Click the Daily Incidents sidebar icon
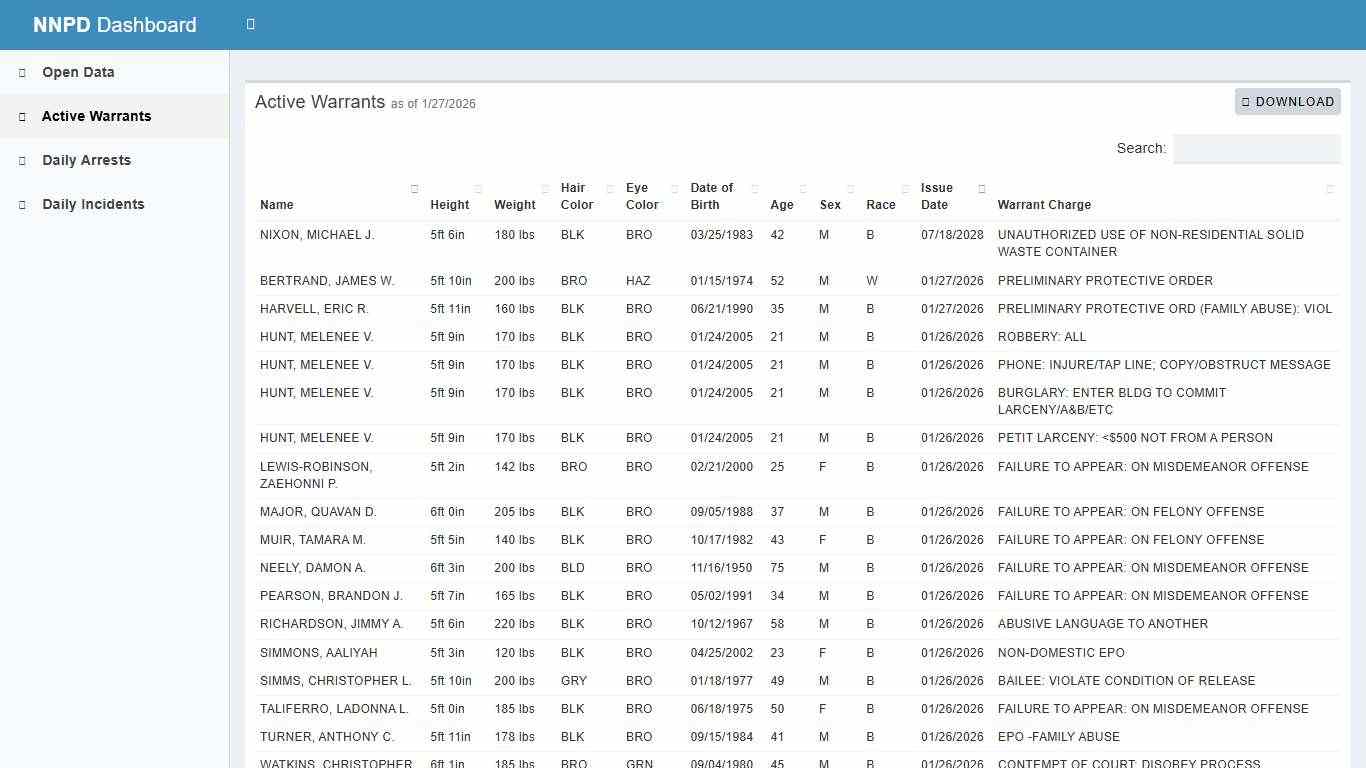 pyautogui.click(x=22, y=204)
